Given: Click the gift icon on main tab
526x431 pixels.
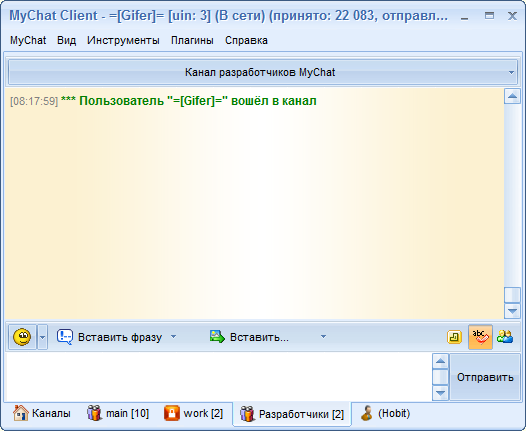Looking at the screenshot, I should (94, 413).
